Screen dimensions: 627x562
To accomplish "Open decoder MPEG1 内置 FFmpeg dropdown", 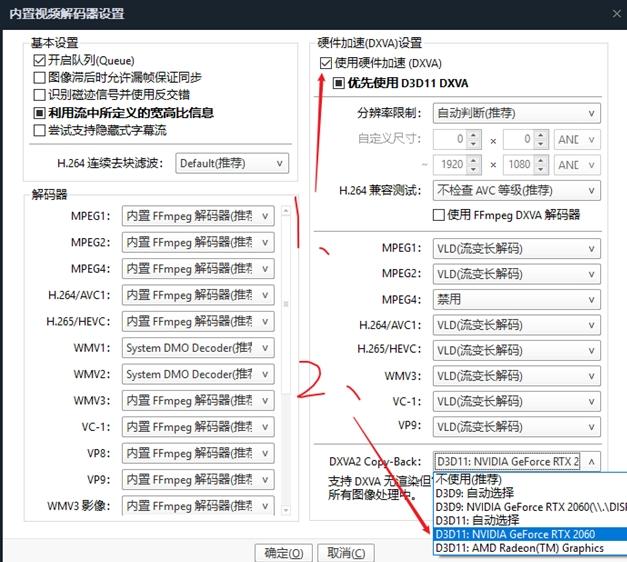I will [x=198, y=216].
